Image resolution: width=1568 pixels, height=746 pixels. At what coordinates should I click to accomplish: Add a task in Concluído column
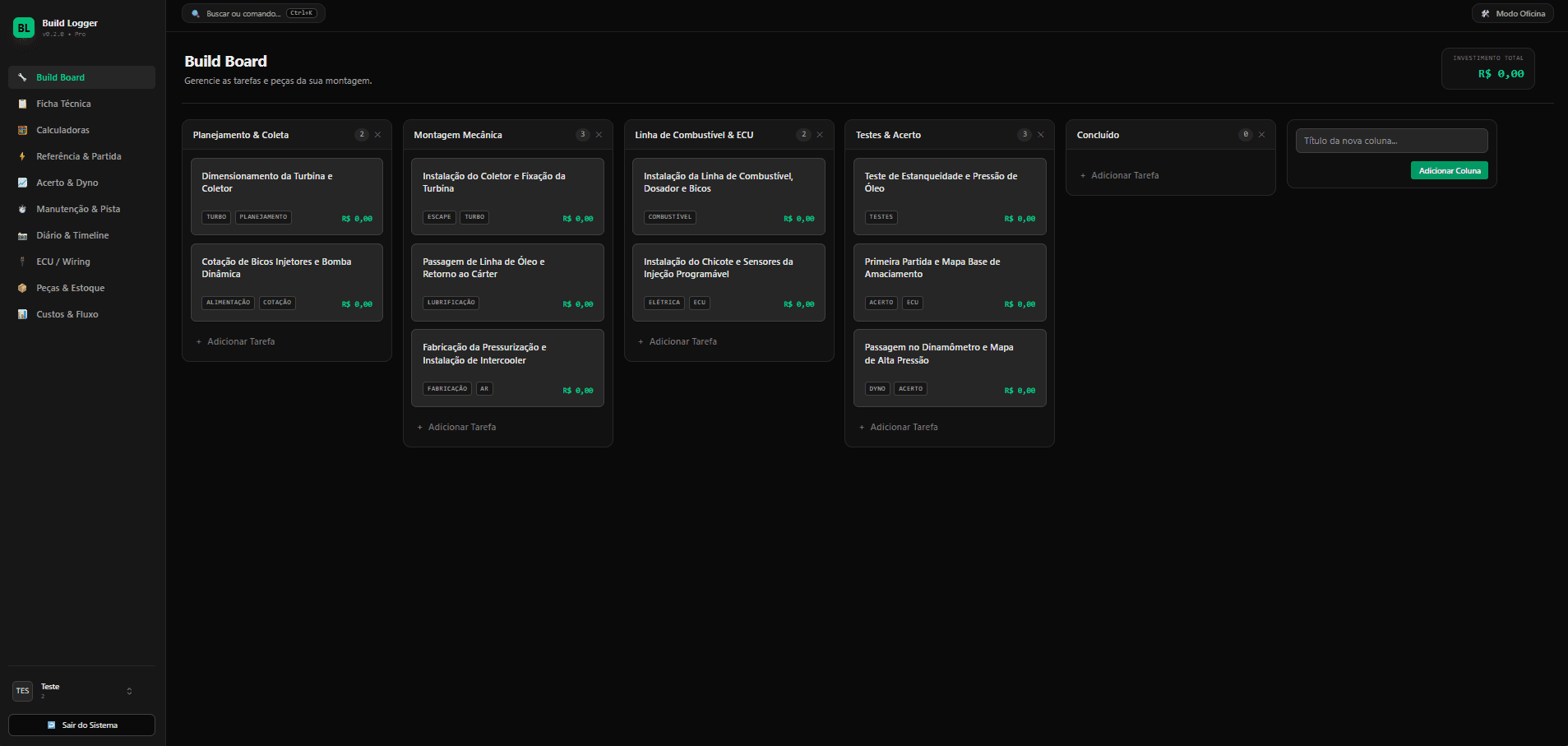pos(1119,175)
